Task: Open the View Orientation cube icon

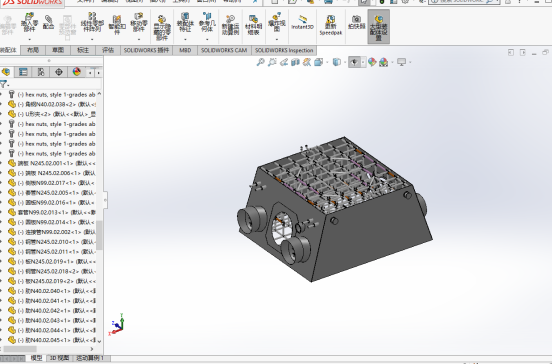Action: pos(319,62)
